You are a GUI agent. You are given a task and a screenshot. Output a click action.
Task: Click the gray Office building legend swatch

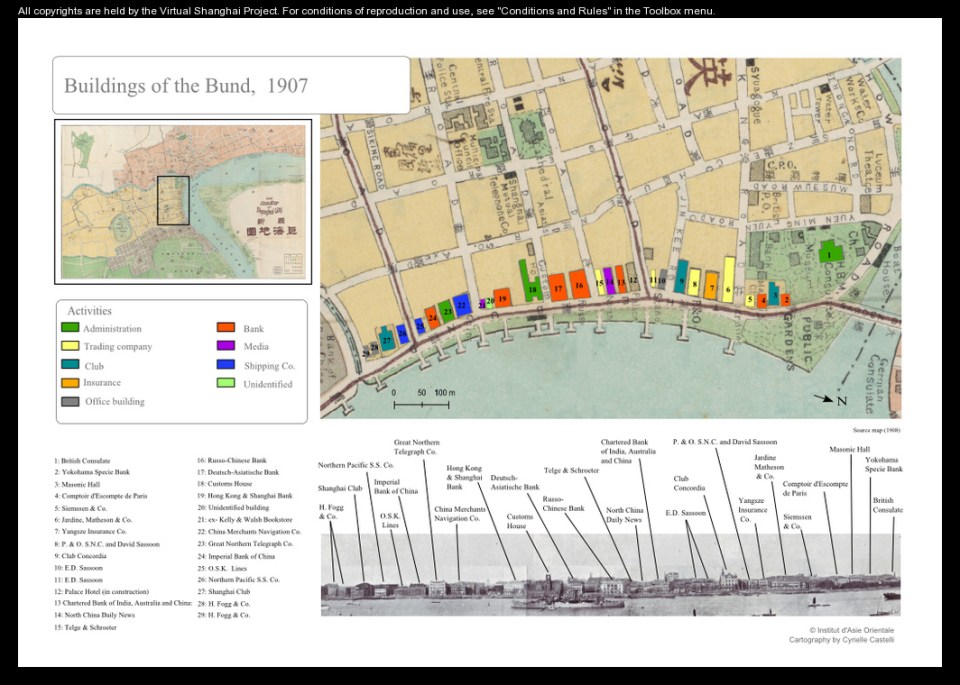[x=70, y=401]
